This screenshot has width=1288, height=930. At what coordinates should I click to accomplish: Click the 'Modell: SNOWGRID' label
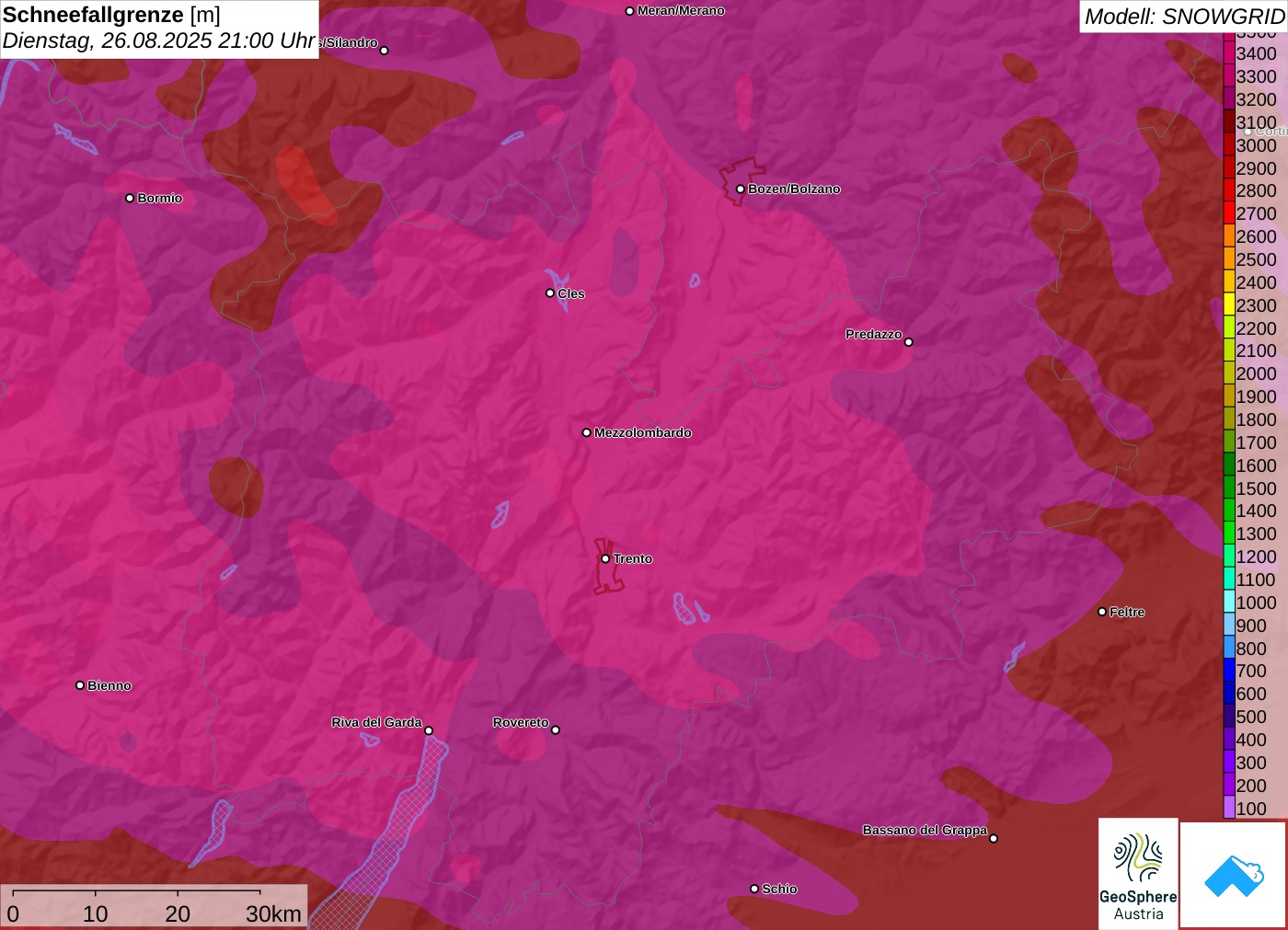click(x=1184, y=17)
